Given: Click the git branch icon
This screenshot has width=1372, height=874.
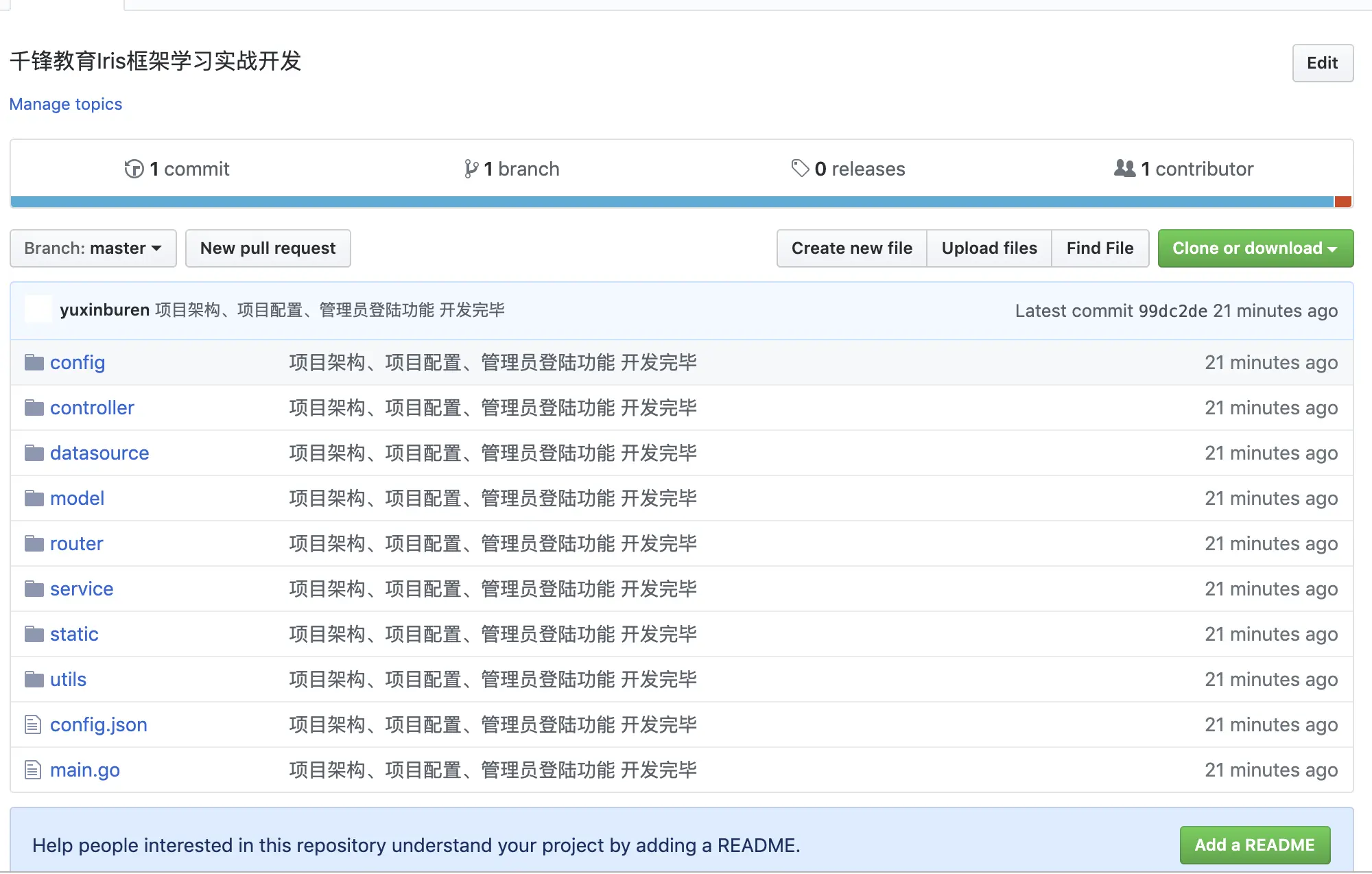Looking at the screenshot, I should tap(471, 169).
